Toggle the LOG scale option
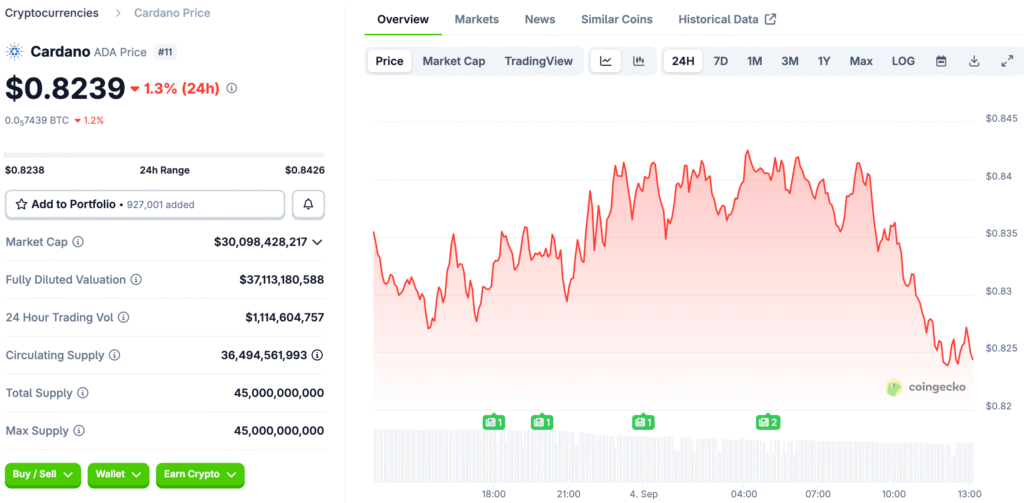This screenshot has height=503, width=1024. [x=903, y=61]
